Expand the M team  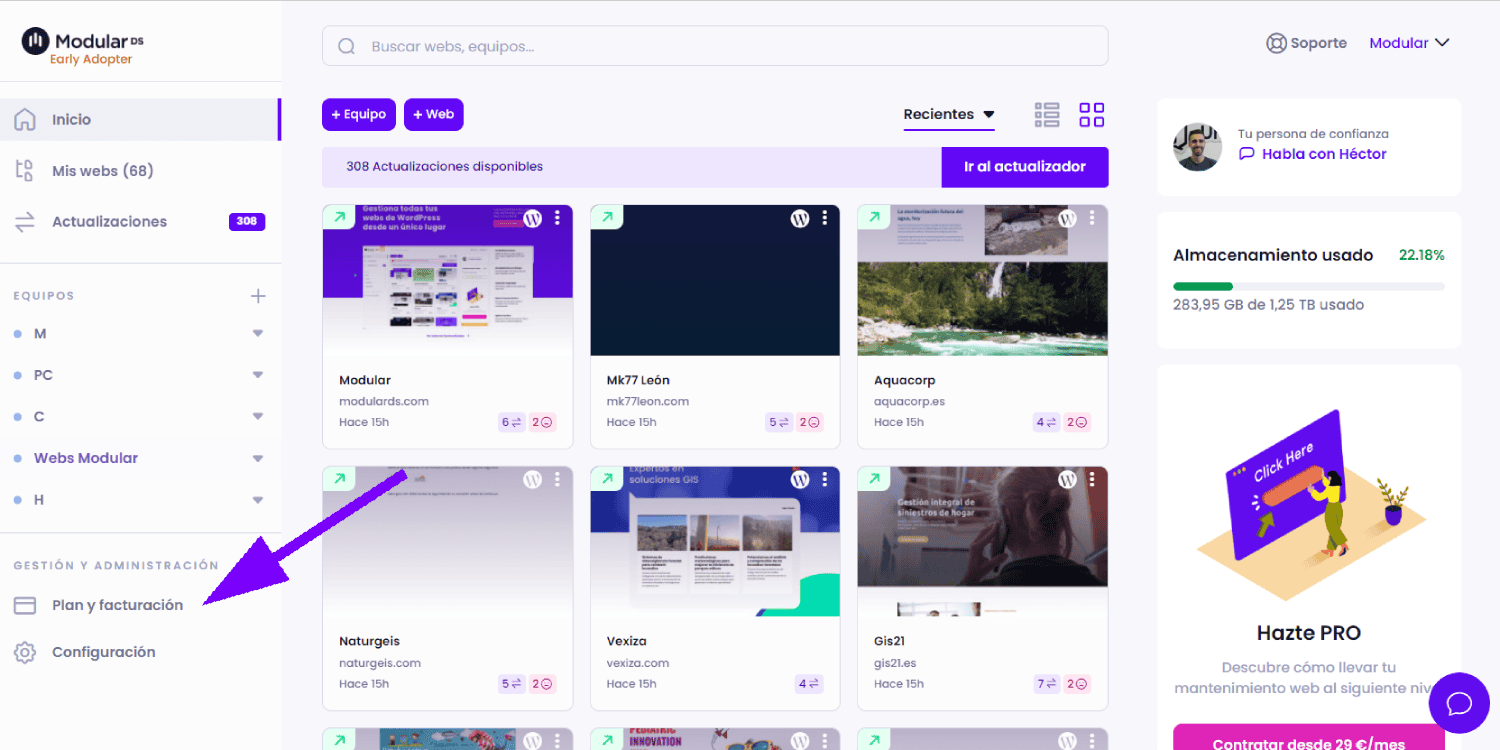pos(258,333)
